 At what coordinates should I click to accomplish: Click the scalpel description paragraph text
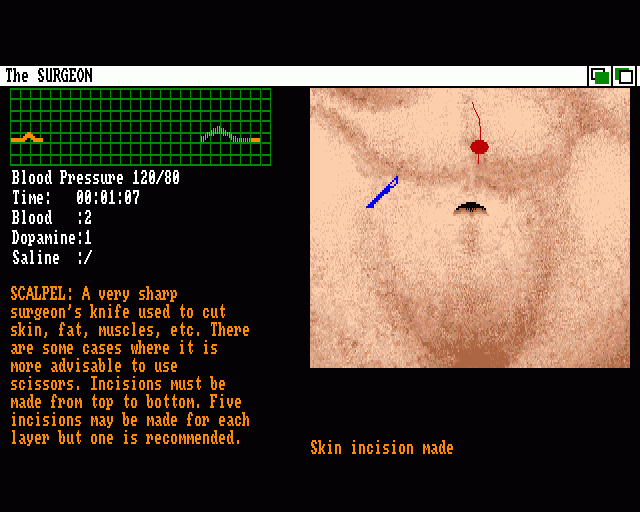(130, 366)
